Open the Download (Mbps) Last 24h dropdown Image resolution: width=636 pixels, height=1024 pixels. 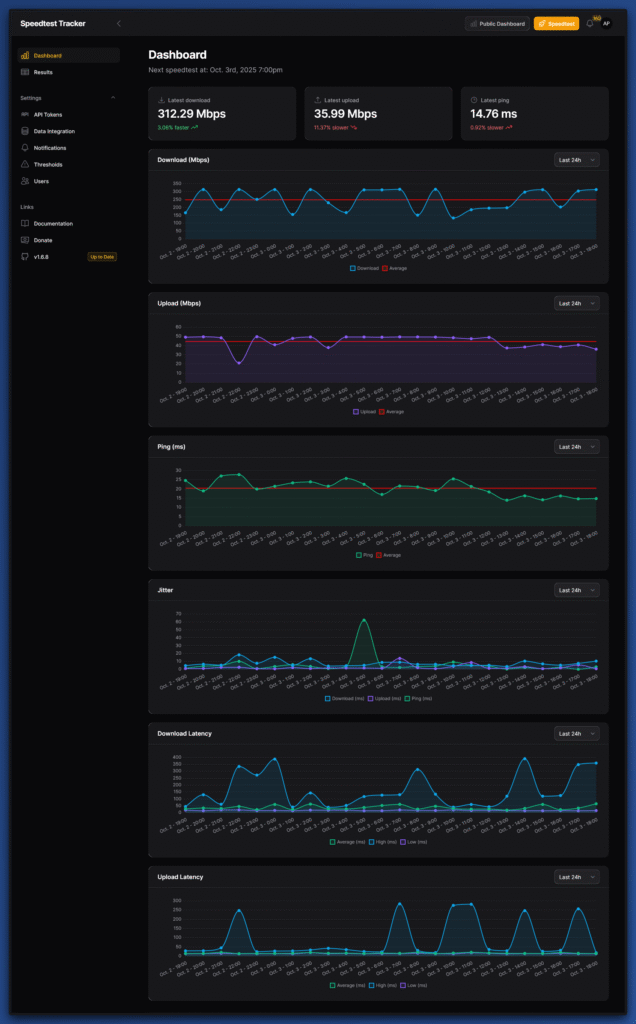tap(577, 160)
